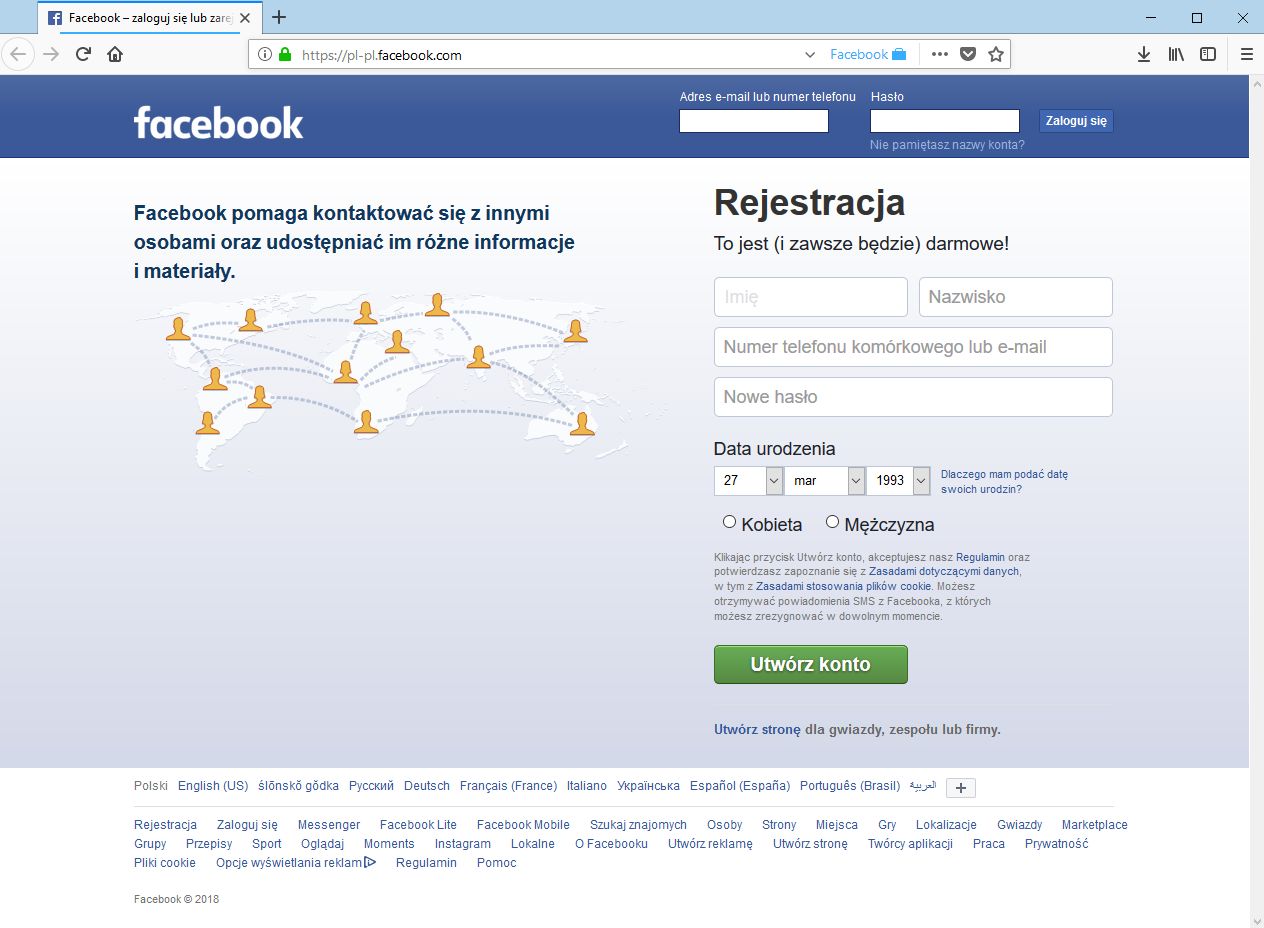Viewport: 1264px width, 928px height.
Task: Open the Dlaczego mam podać datę urodzin link
Action: point(1004,482)
